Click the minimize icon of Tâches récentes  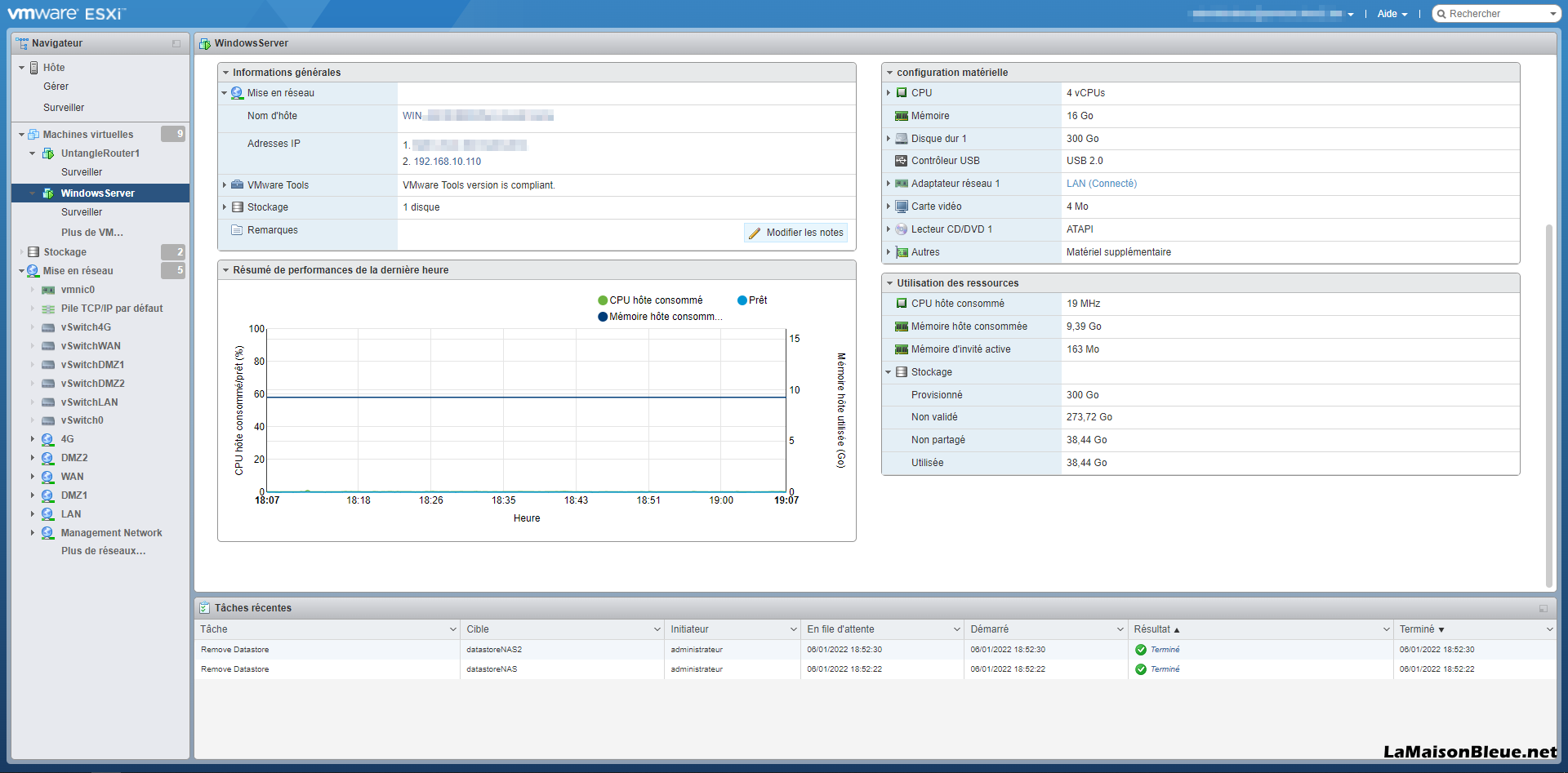pyautogui.click(x=1543, y=608)
